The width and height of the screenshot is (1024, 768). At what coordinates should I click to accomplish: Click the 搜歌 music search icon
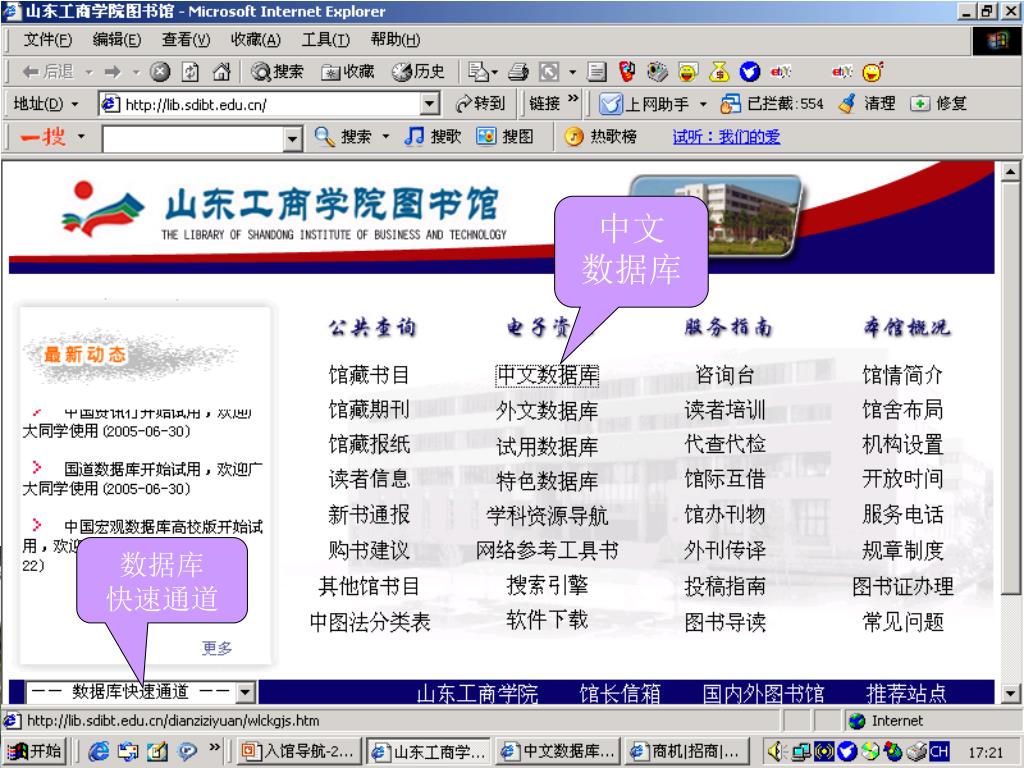pyautogui.click(x=414, y=136)
